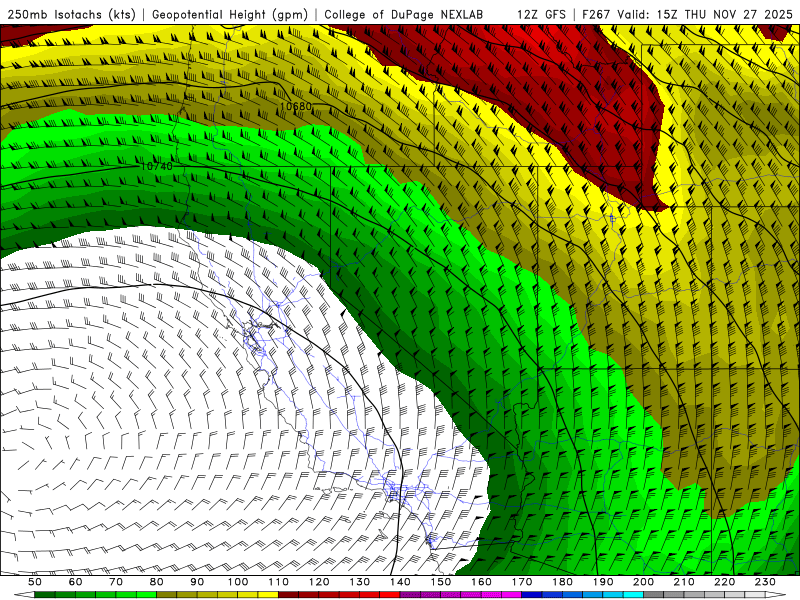Click the 180 value on the color scale

[x=562, y=582]
